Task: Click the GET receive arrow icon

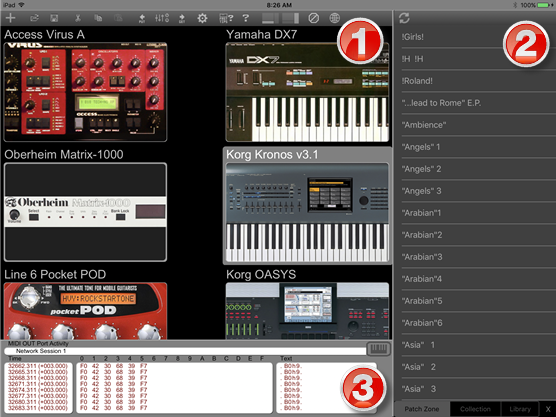Action: [x=182, y=18]
